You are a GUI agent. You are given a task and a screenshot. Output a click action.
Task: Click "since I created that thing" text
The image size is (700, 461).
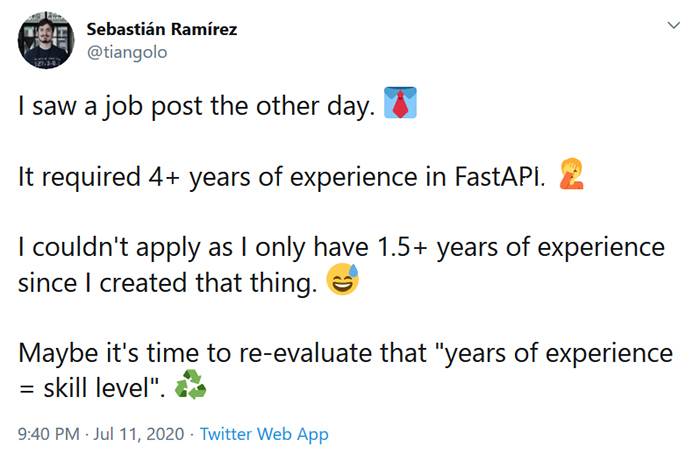coord(166,284)
